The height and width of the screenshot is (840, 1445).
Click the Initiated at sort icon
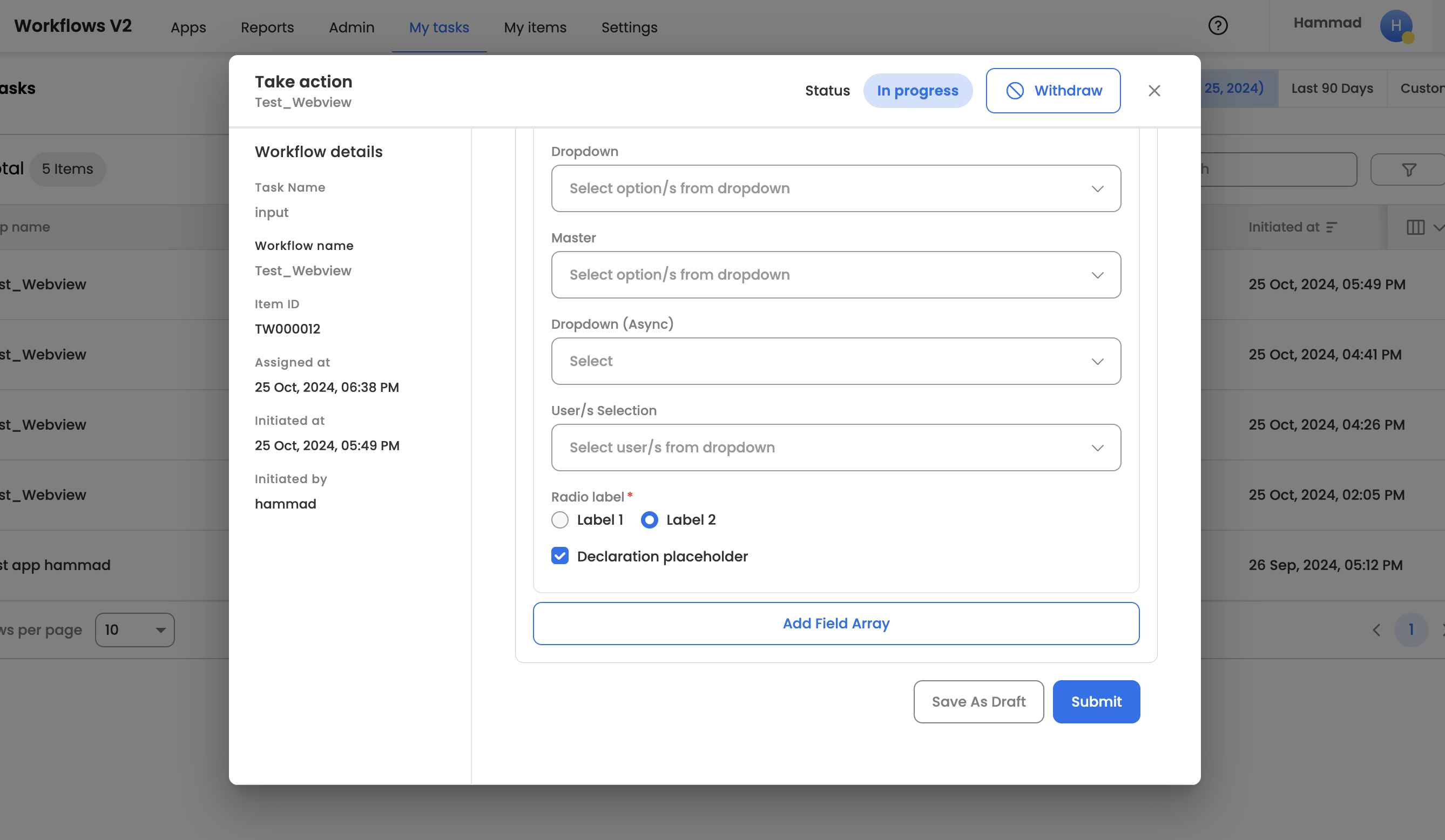[1332, 228]
